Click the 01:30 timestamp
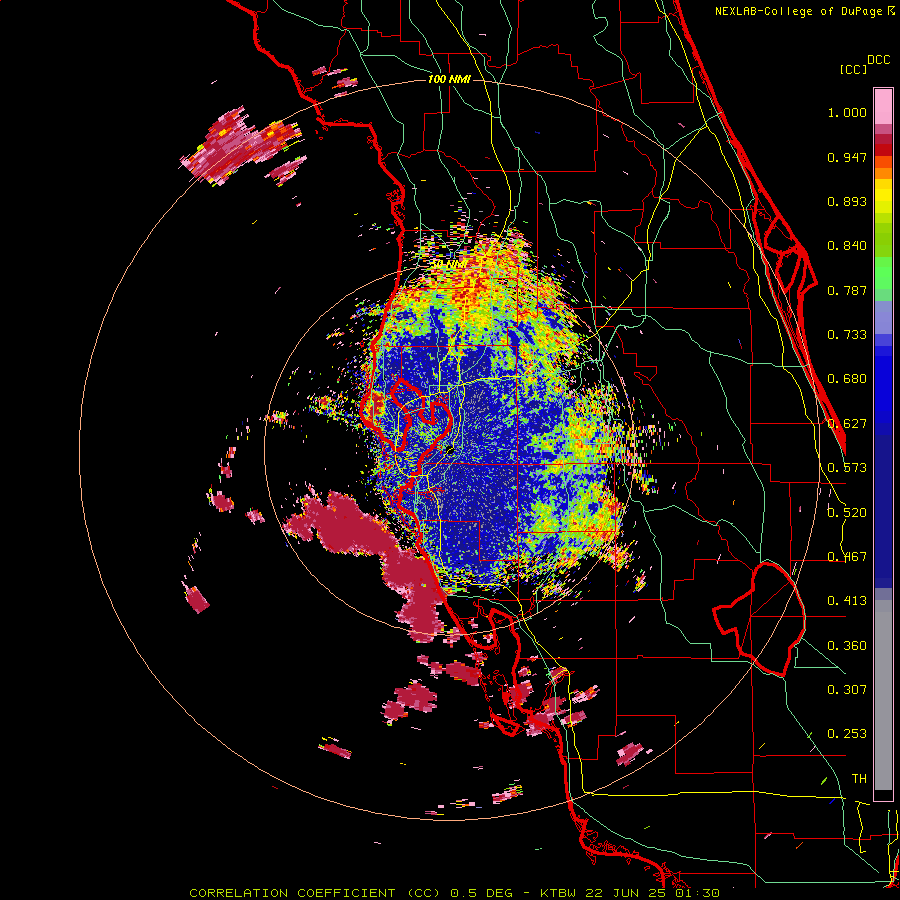Screen dimensions: 900x900 point(697,893)
